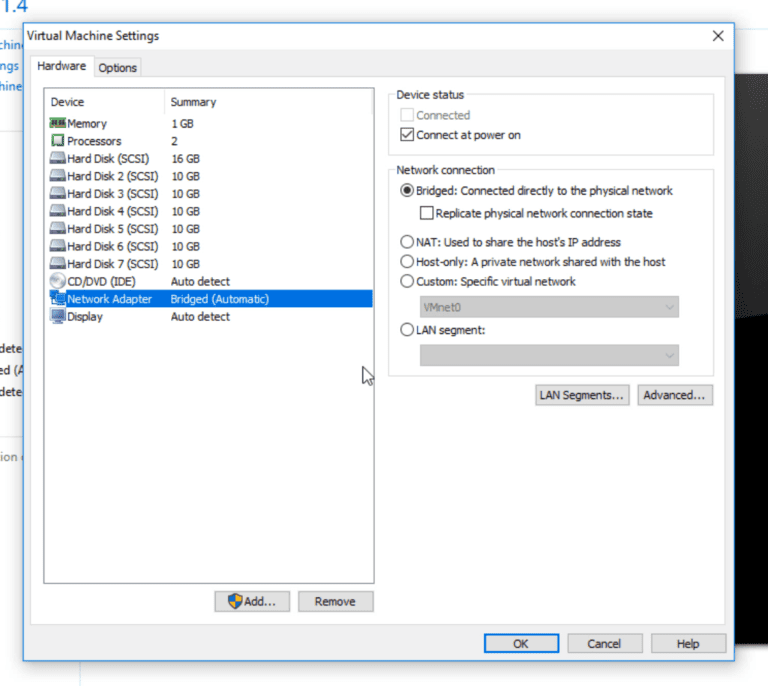This screenshot has height=686, width=768.
Task: Toggle the Connect at power on checkbox
Action: coord(407,135)
